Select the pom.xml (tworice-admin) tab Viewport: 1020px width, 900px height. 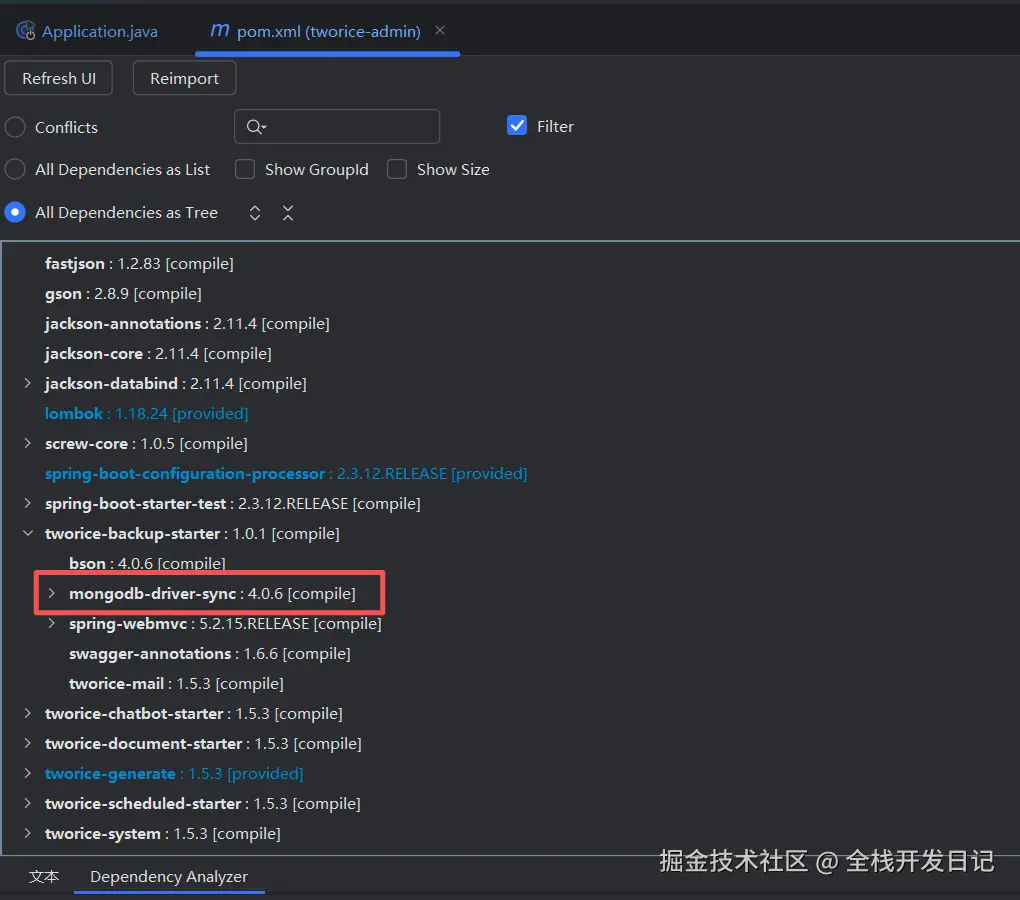point(328,31)
